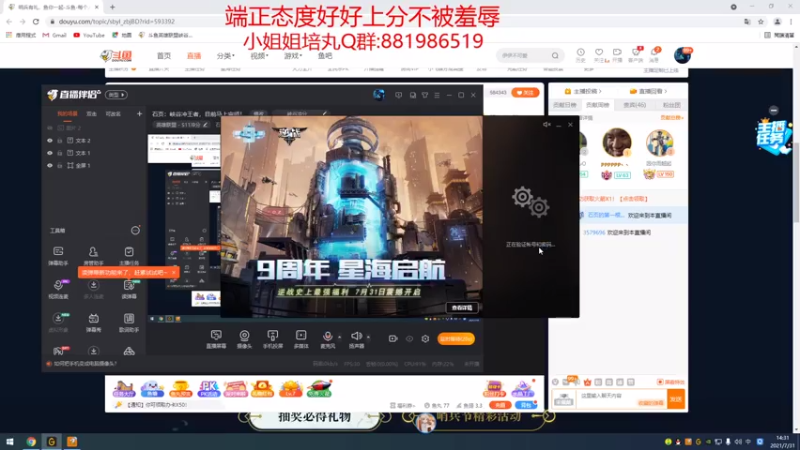Toggle the preview eye icon in streaming toolbar
This screenshot has width=800, height=450.
click(409, 339)
